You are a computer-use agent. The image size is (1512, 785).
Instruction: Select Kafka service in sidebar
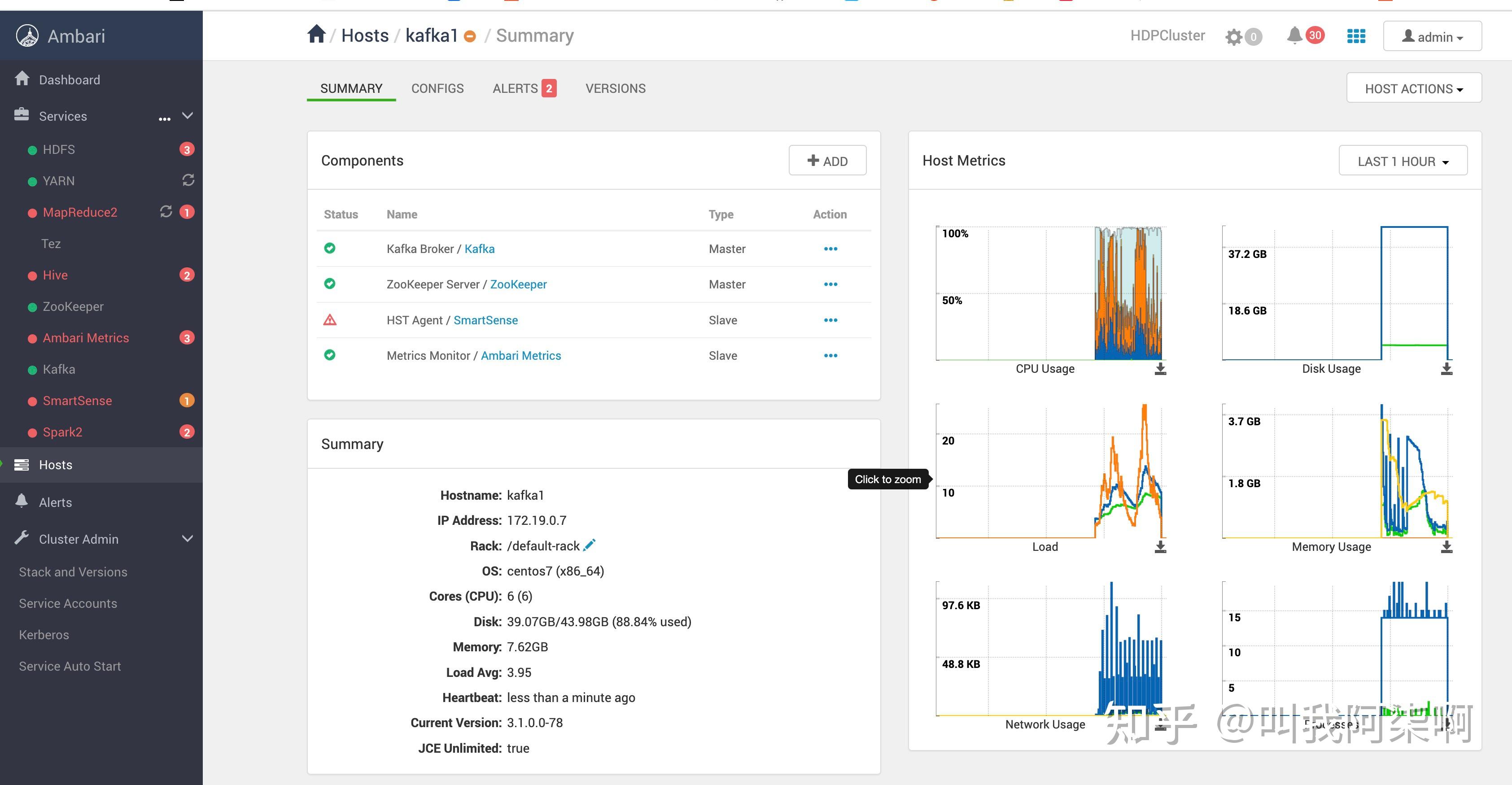click(x=59, y=369)
